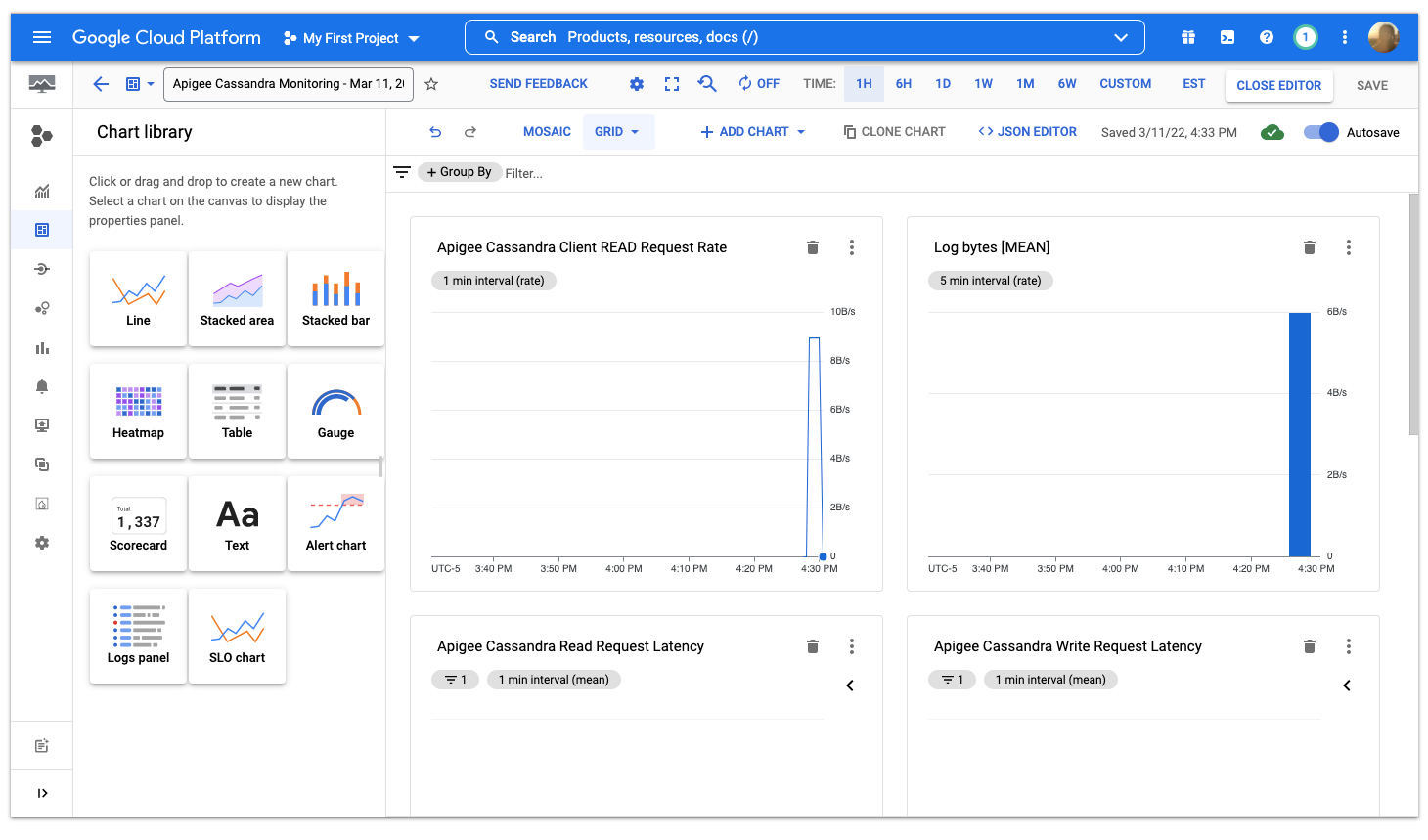The width and height of the screenshot is (1428, 840).
Task: Undo the last edit
Action: pos(435,132)
